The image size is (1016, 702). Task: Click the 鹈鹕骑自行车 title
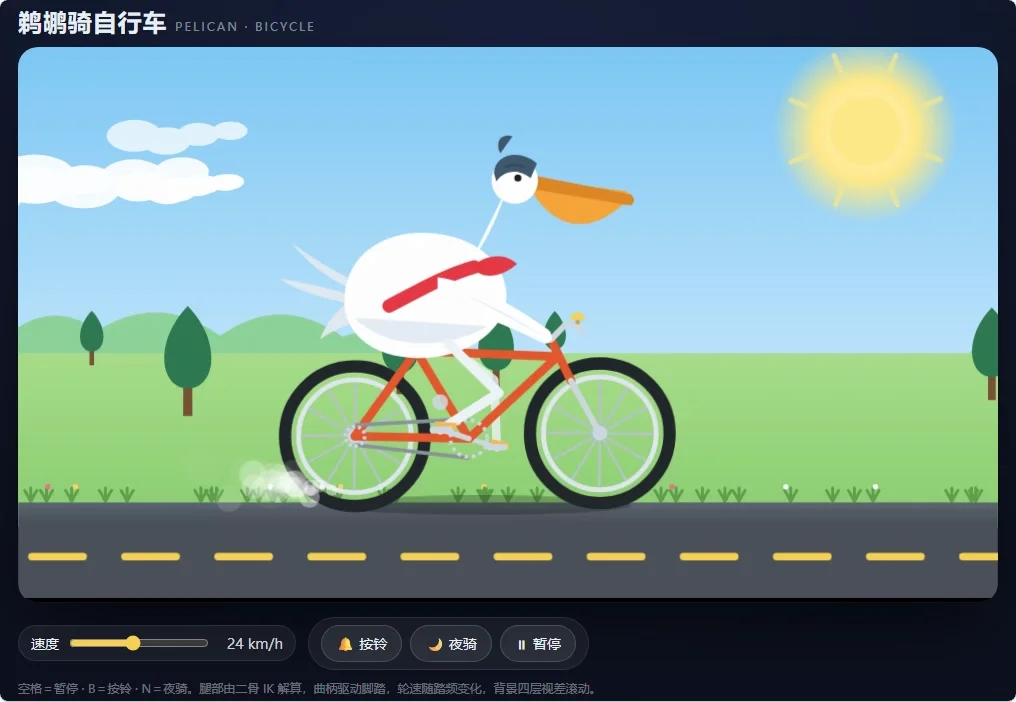click(91, 23)
